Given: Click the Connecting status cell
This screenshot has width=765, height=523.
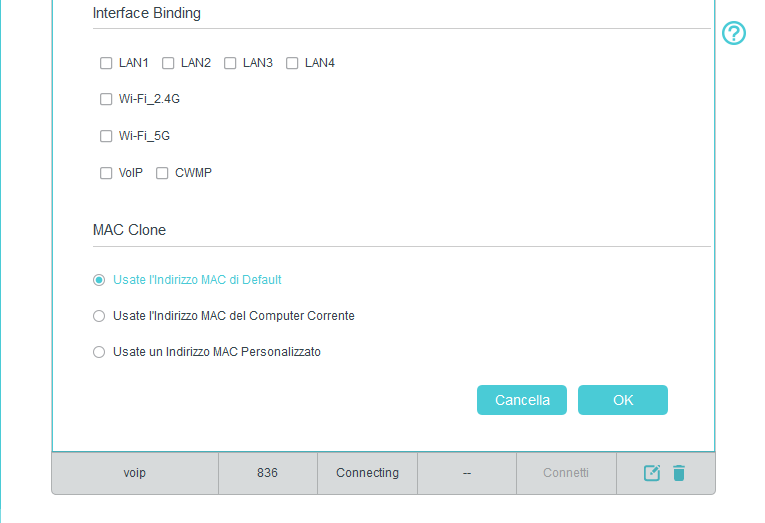Looking at the screenshot, I should [367, 473].
